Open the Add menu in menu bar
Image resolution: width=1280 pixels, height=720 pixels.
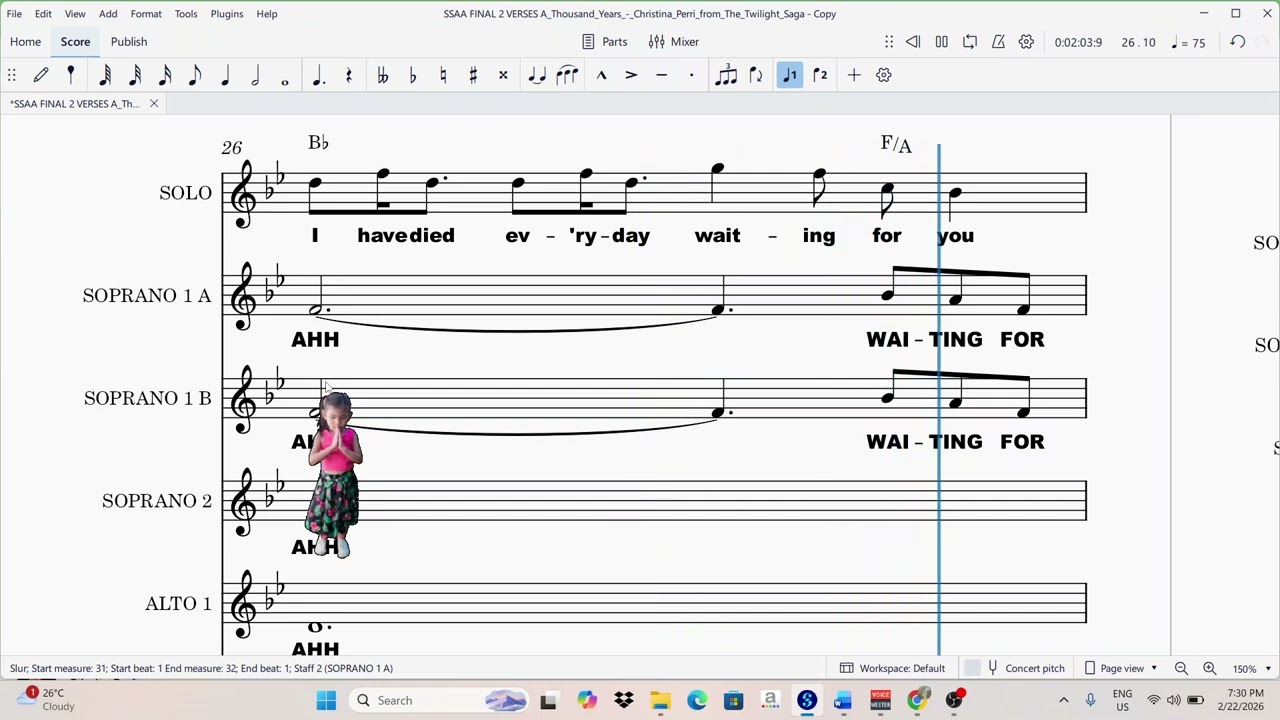click(108, 14)
